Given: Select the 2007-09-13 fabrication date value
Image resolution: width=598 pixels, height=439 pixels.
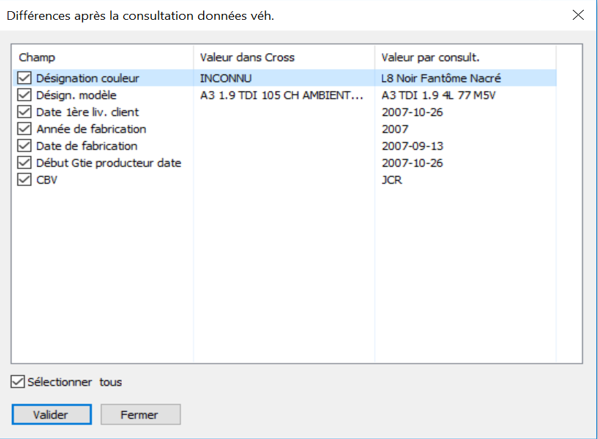Looking at the screenshot, I should click(x=412, y=146).
